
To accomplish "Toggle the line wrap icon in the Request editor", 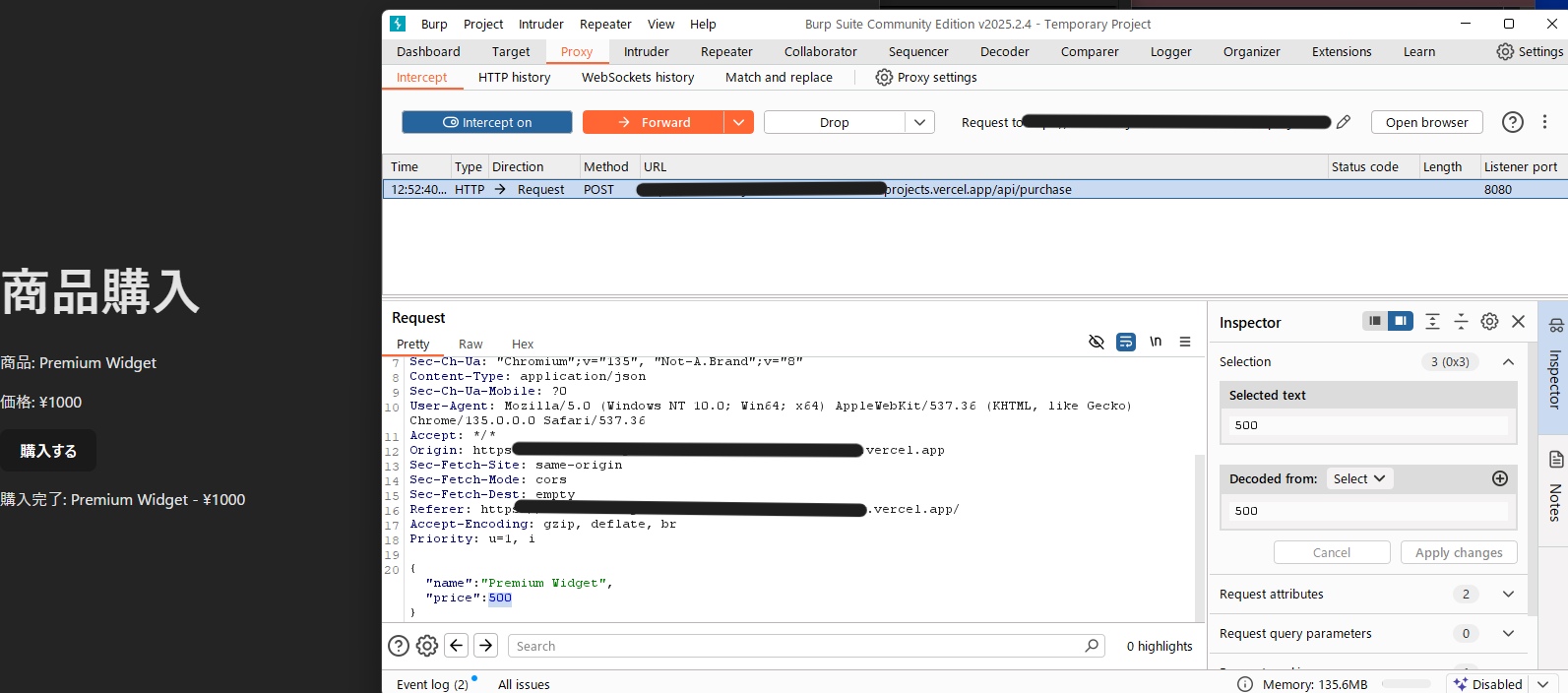I will pos(1126,342).
